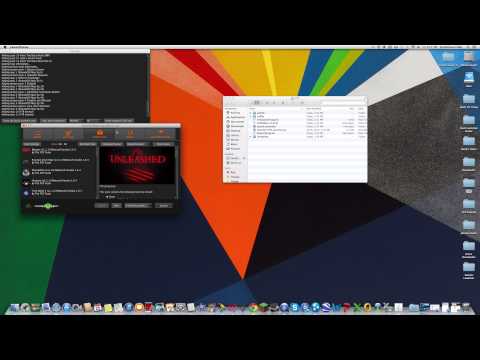Open the Trash in the Dock
Image resolution: width=480 pixels, height=360 pixels.
coord(466,307)
